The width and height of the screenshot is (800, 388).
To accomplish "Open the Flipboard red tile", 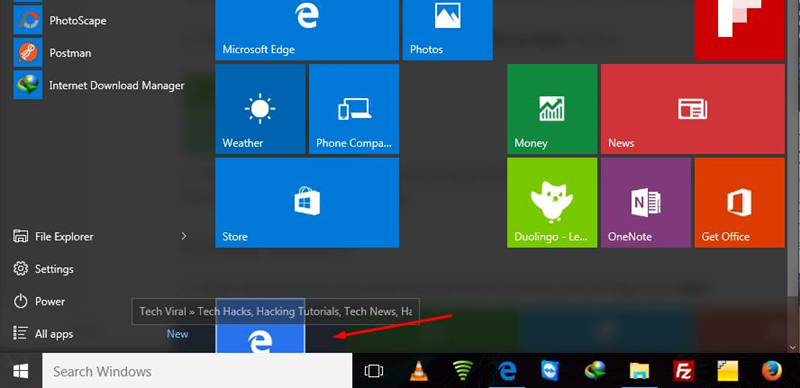I will 740,30.
